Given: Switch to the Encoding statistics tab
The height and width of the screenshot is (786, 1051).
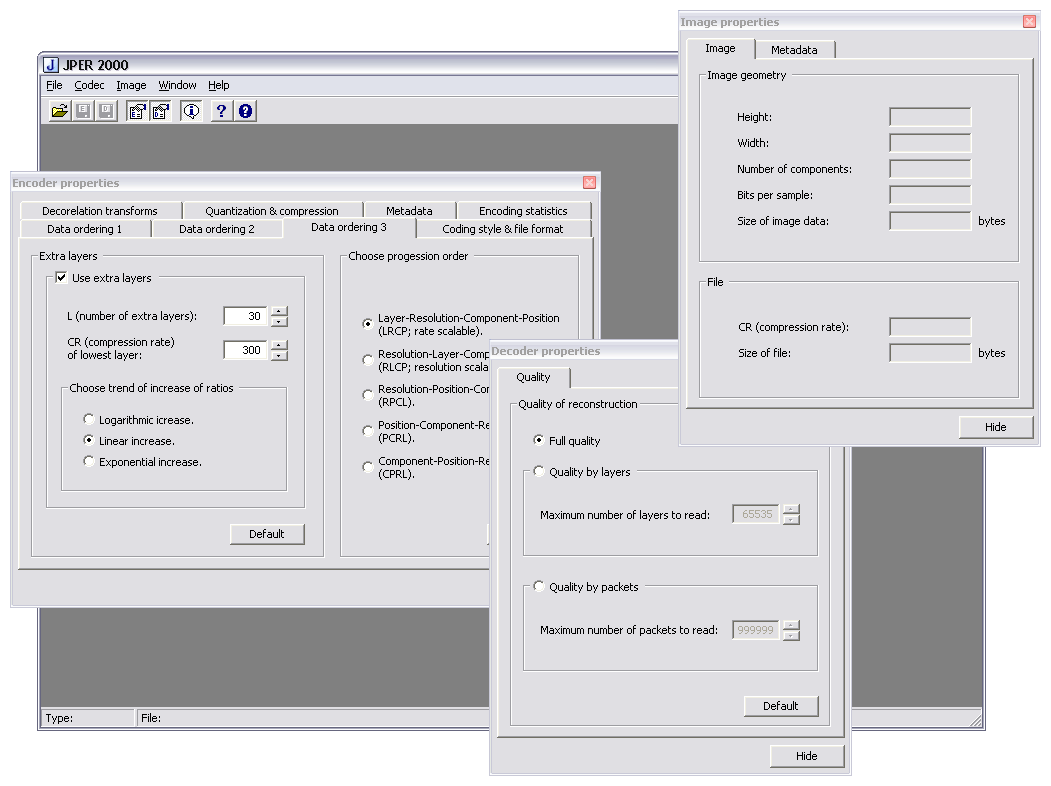Looking at the screenshot, I should click(523, 211).
